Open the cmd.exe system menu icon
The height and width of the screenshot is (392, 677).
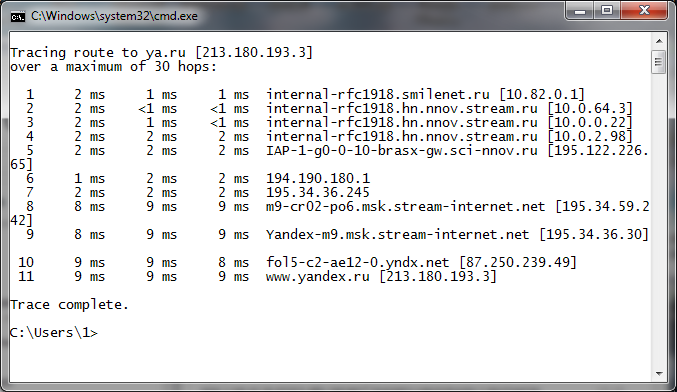coord(18,16)
